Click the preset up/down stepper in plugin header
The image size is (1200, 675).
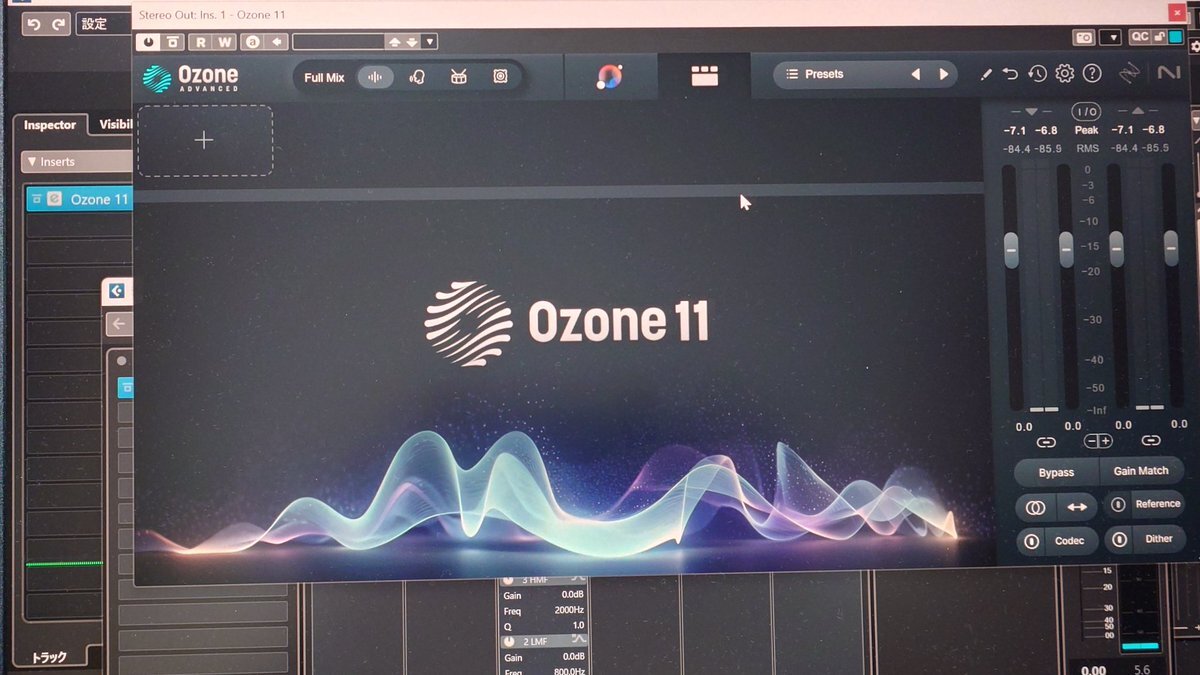(x=403, y=42)
